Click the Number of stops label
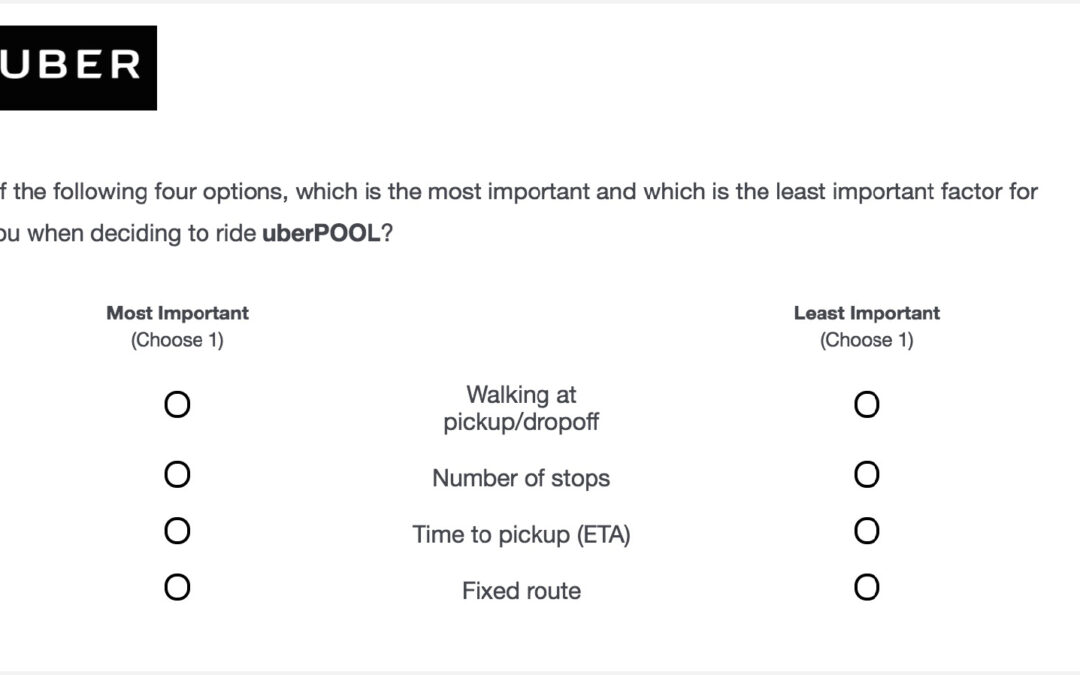This screenshot has width=1080, height=675. [521, 478]
